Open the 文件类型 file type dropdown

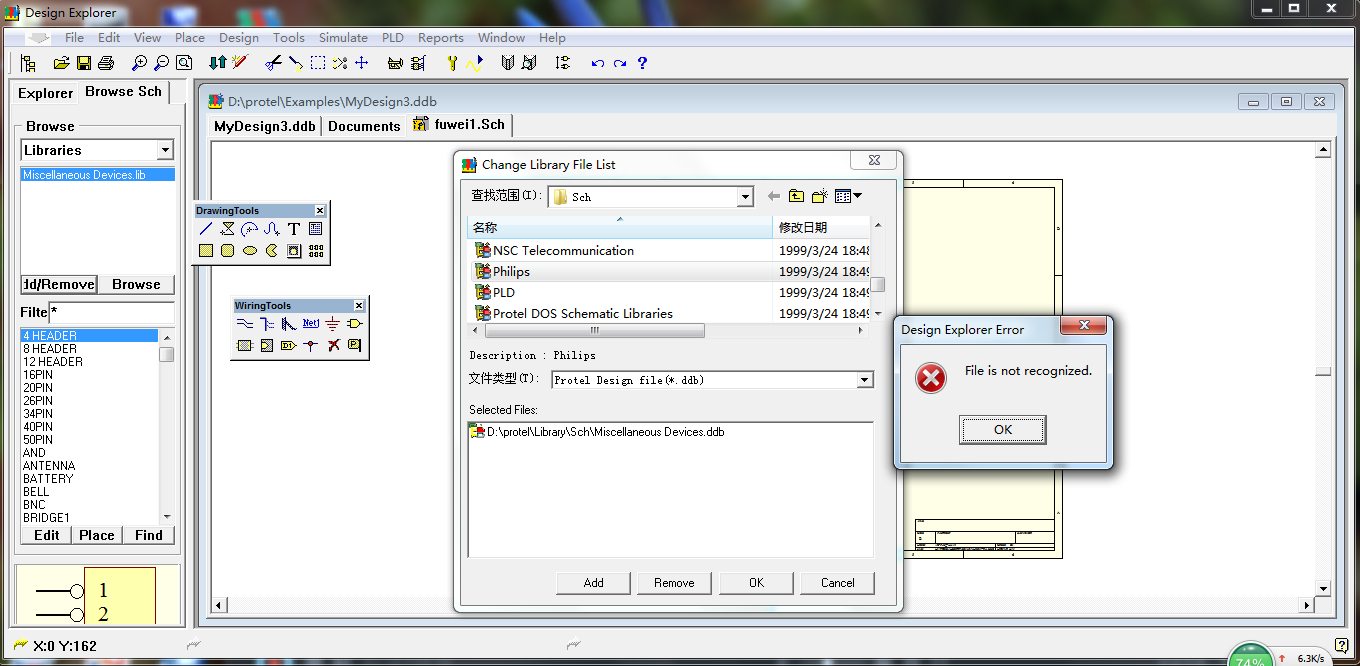(x=865, y=380)
